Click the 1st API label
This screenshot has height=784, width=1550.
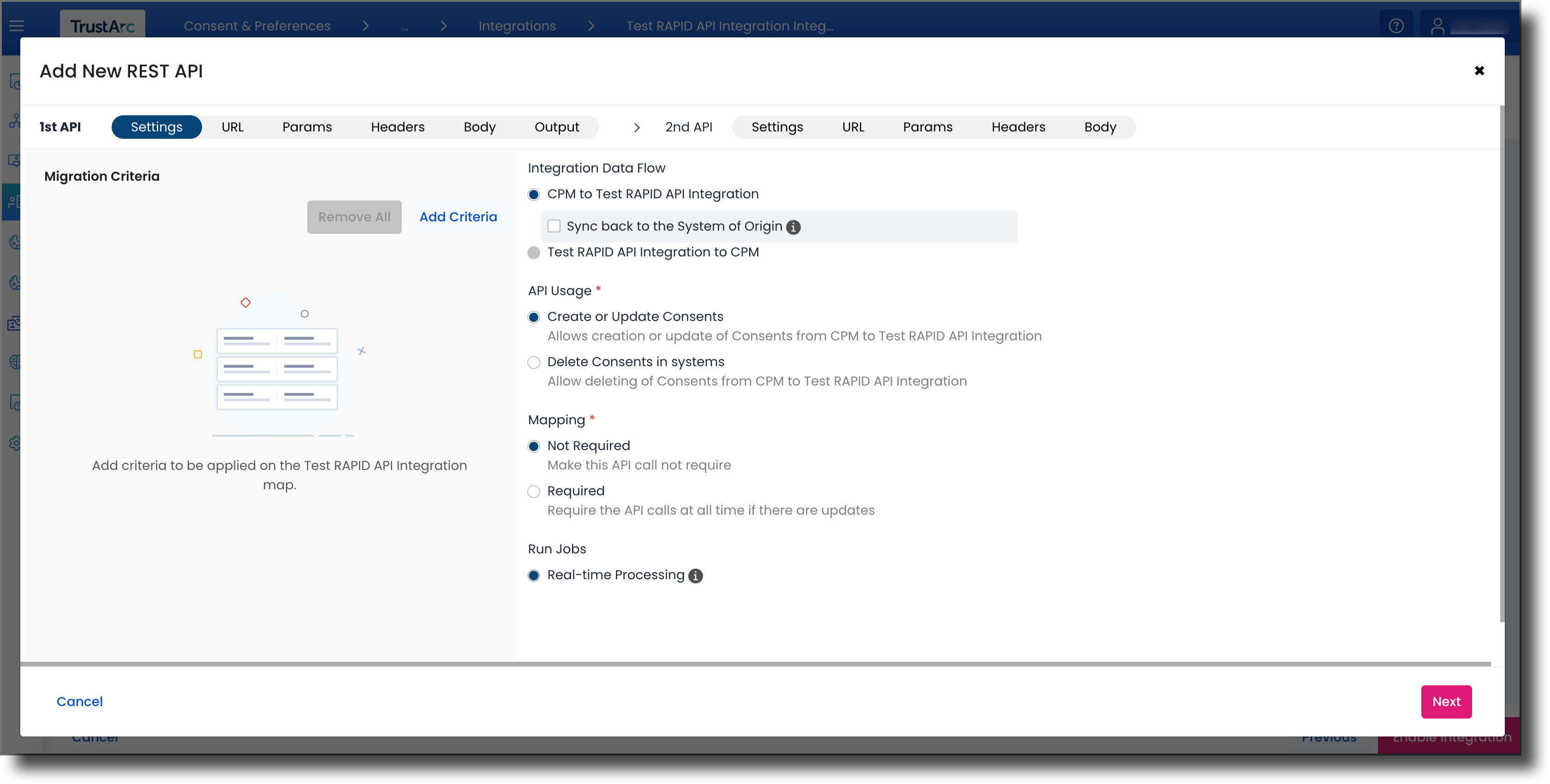click(60, 127)
